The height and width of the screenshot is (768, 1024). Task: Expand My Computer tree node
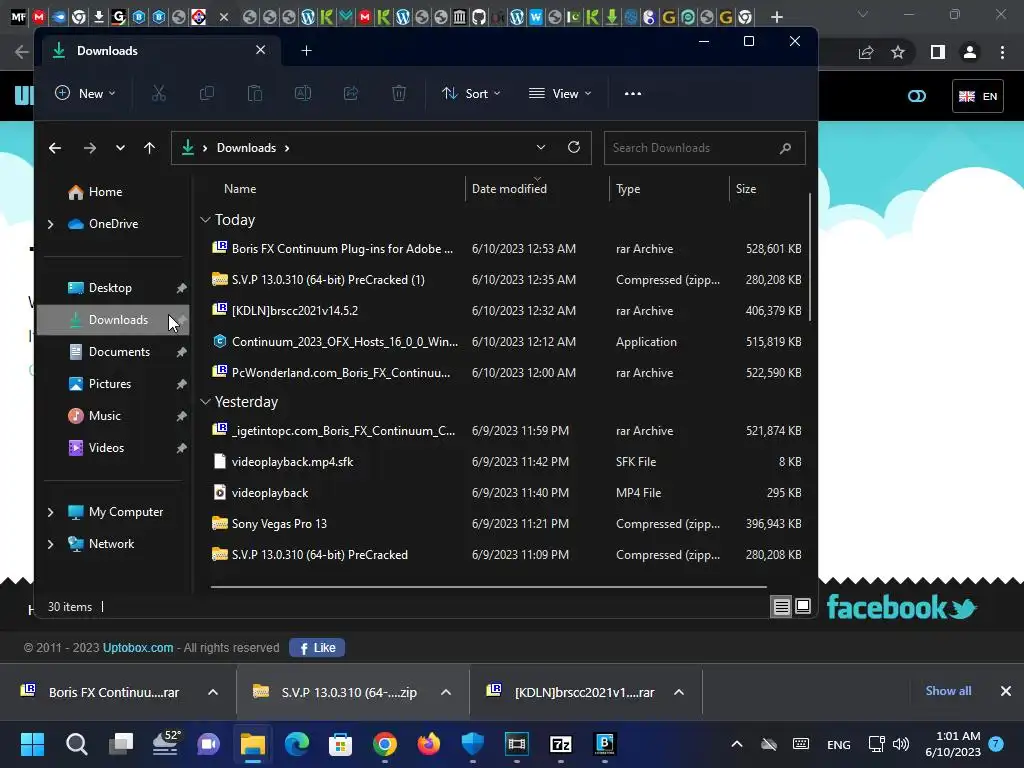point(50,512)
